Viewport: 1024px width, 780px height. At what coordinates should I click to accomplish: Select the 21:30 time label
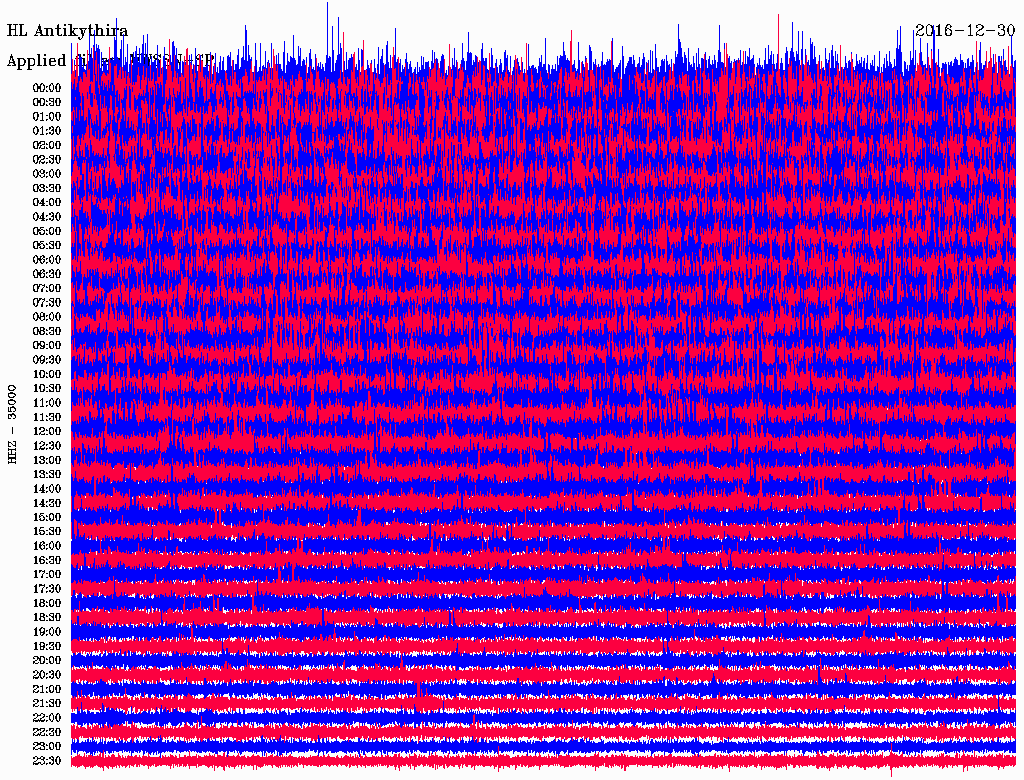46,704
